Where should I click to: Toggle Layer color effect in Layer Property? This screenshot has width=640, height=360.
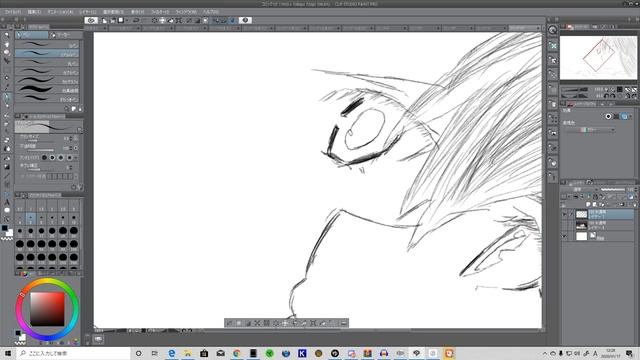tap(624, 116)
